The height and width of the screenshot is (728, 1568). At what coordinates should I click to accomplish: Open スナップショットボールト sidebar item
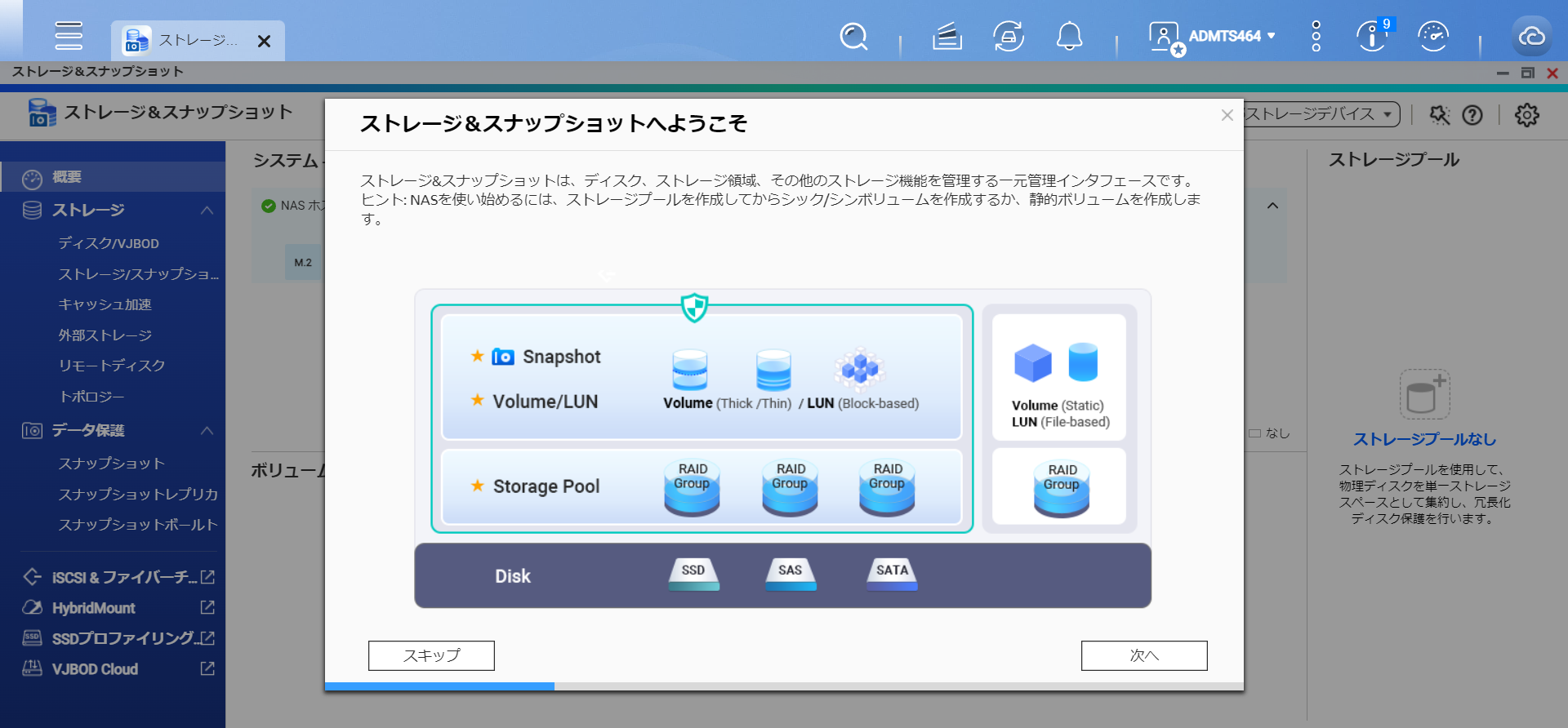click(138, 525)
